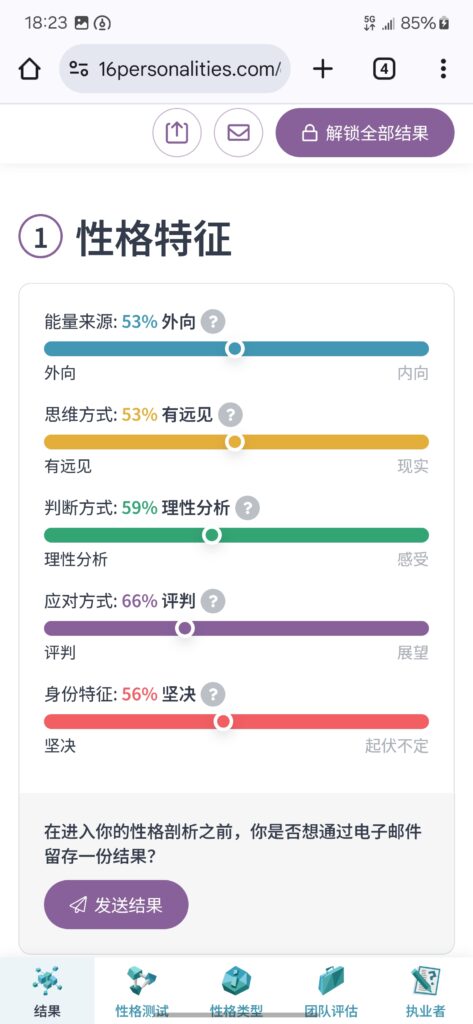Click the purple 应对方式 slider handle
Screen dimensions: 473x1024
(185, 628)
